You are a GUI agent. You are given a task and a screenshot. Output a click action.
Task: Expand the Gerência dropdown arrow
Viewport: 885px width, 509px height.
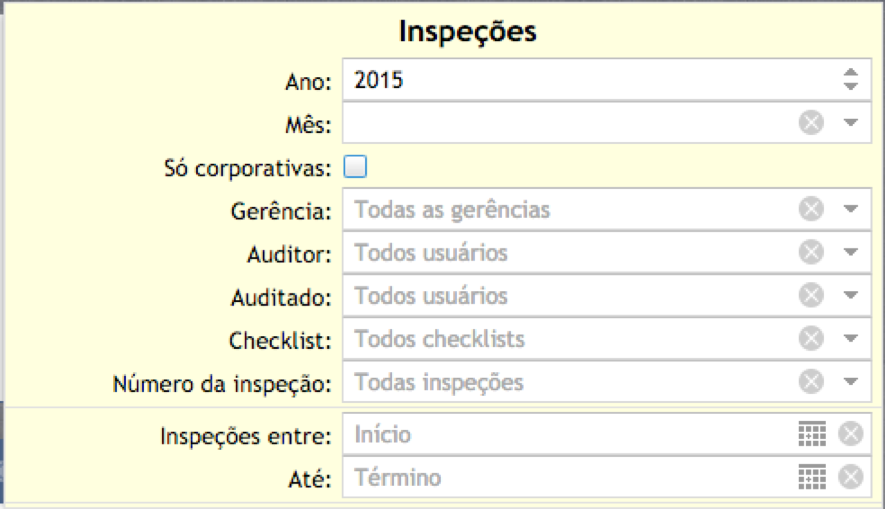(851, 209)
